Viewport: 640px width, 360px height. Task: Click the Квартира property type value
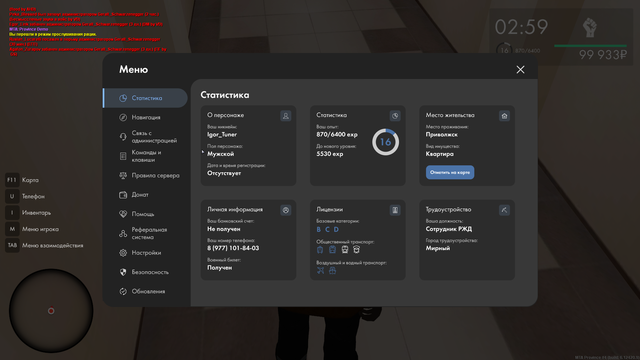click(440, 154)
